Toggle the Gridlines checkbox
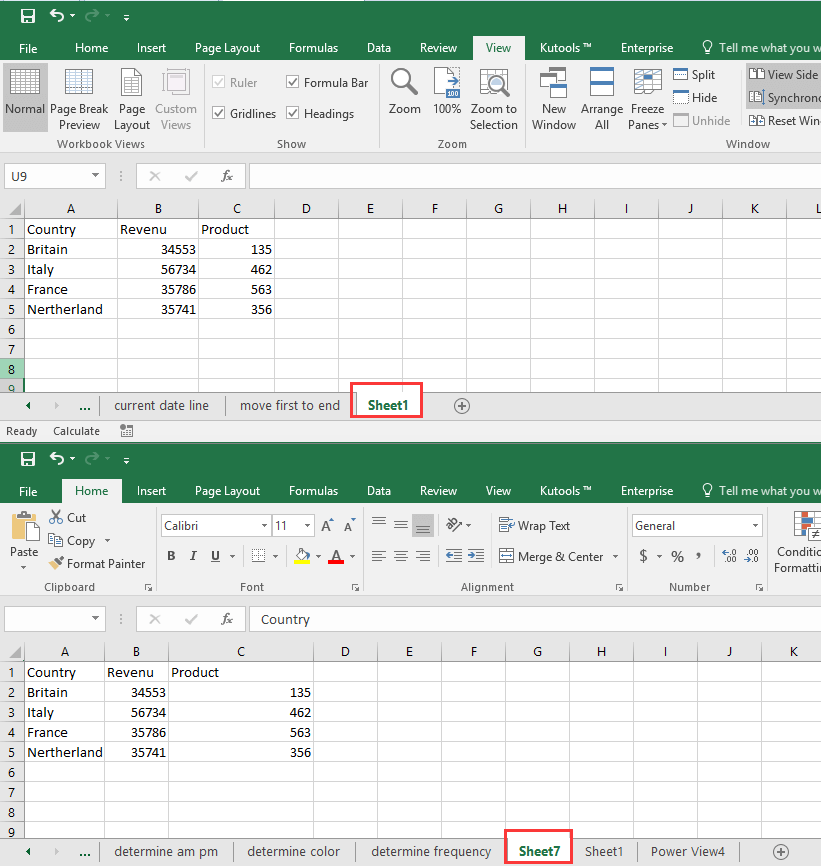Viewport: 821px width, 866px height. 219,114
